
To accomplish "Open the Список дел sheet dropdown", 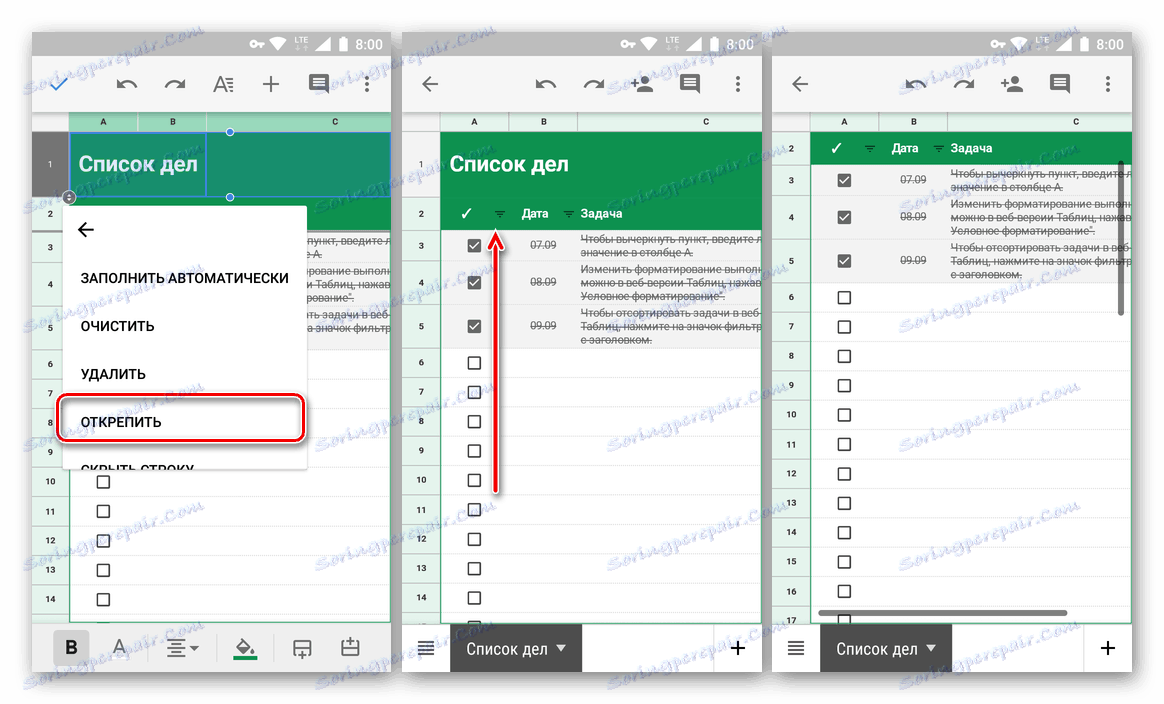I will click(x=515, y=648).
